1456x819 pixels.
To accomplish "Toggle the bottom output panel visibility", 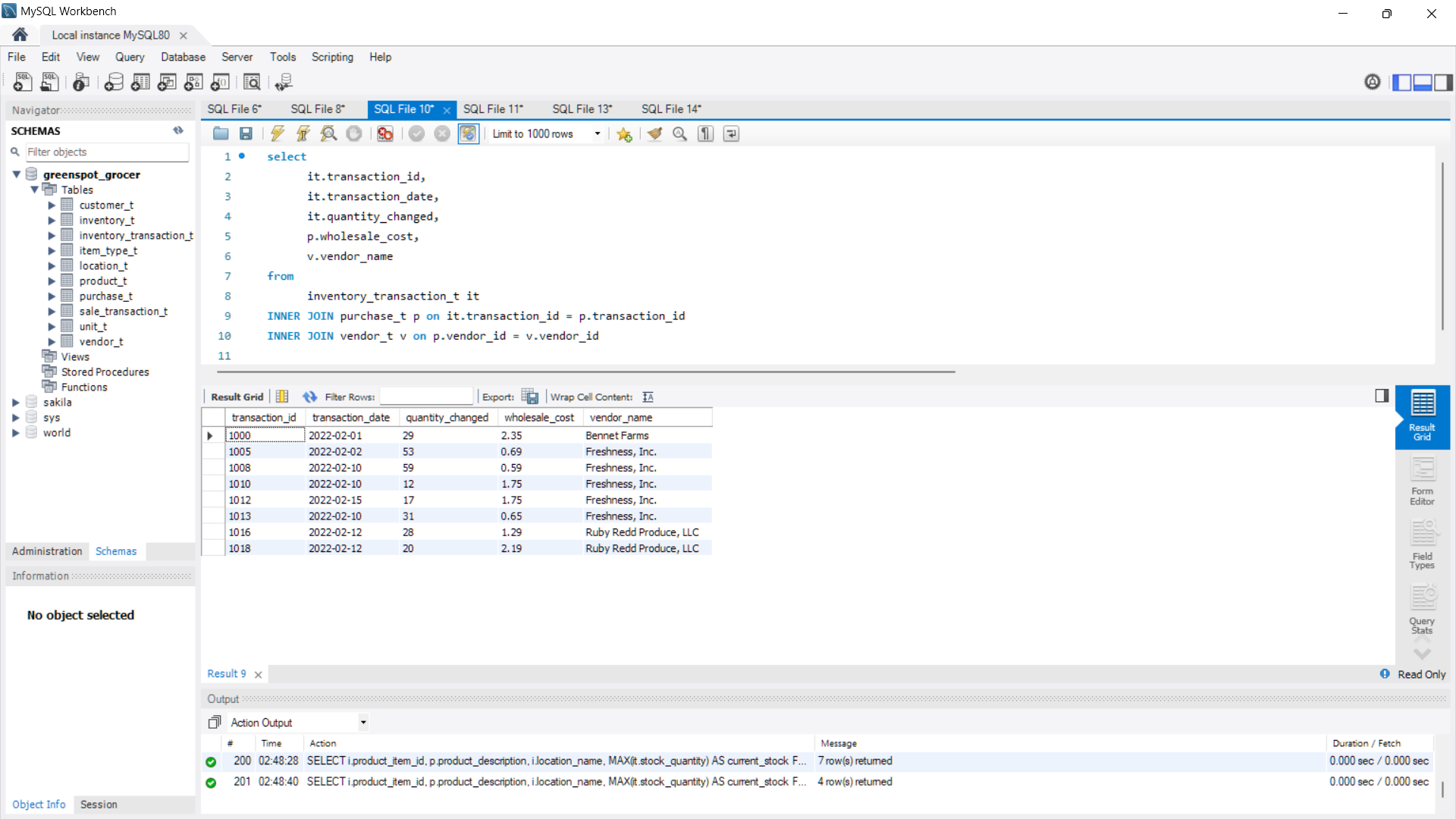I will coord(1423,82).
